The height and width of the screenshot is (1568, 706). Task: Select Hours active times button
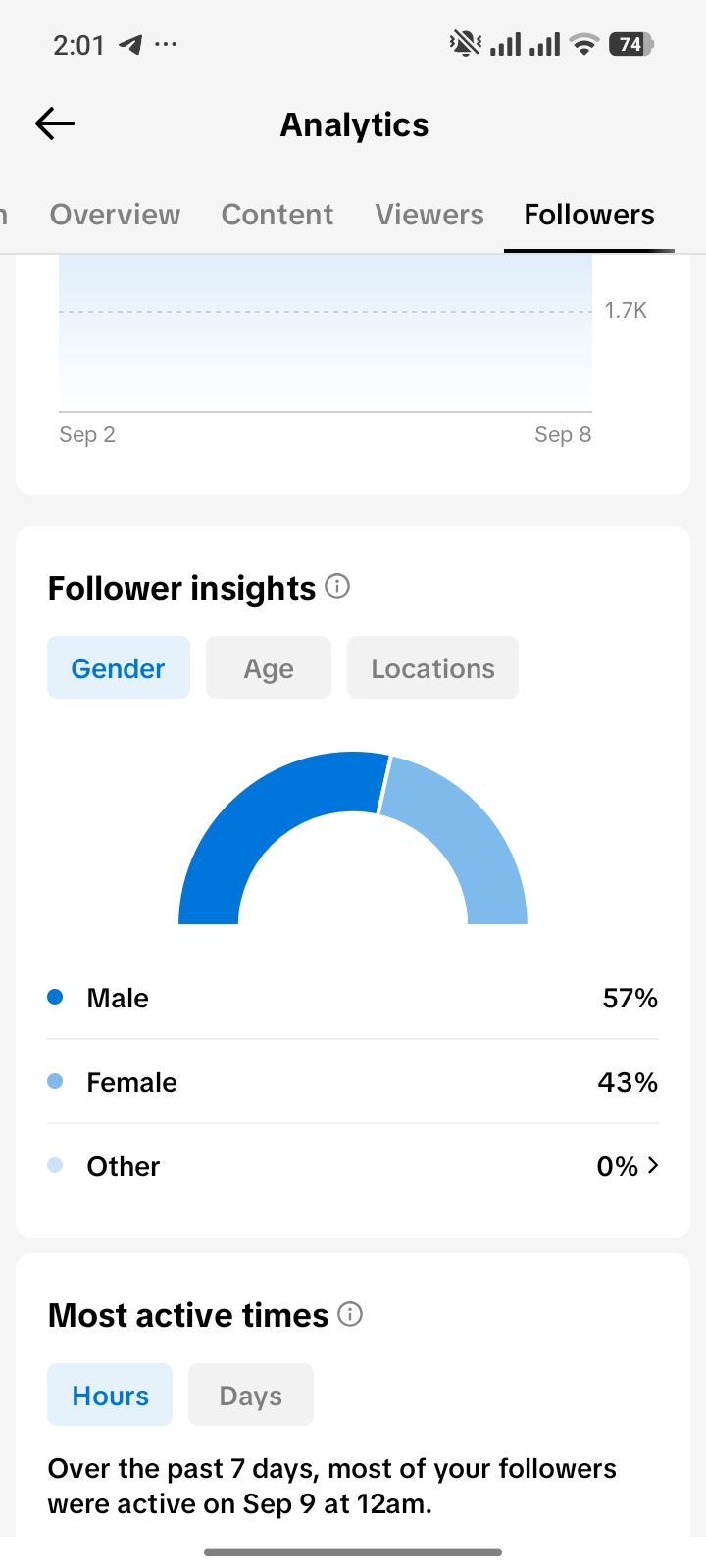click(110, 1395)
